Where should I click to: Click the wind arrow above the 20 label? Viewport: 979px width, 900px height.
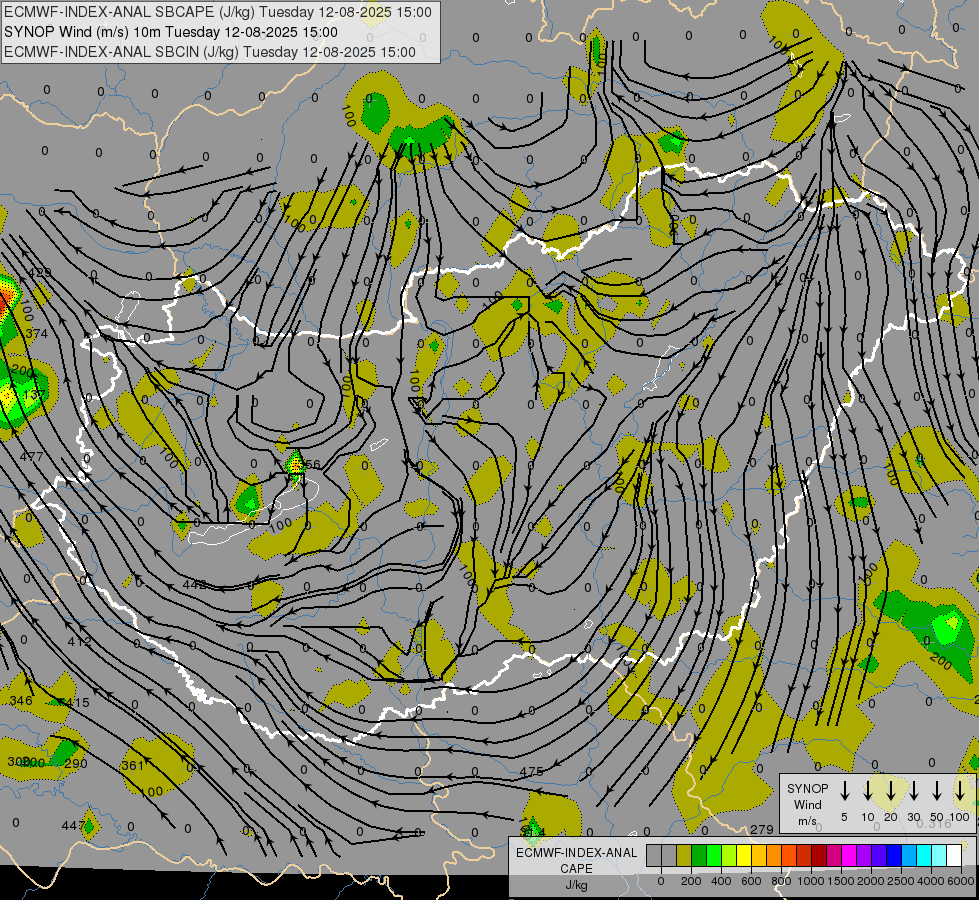(891, 791)
